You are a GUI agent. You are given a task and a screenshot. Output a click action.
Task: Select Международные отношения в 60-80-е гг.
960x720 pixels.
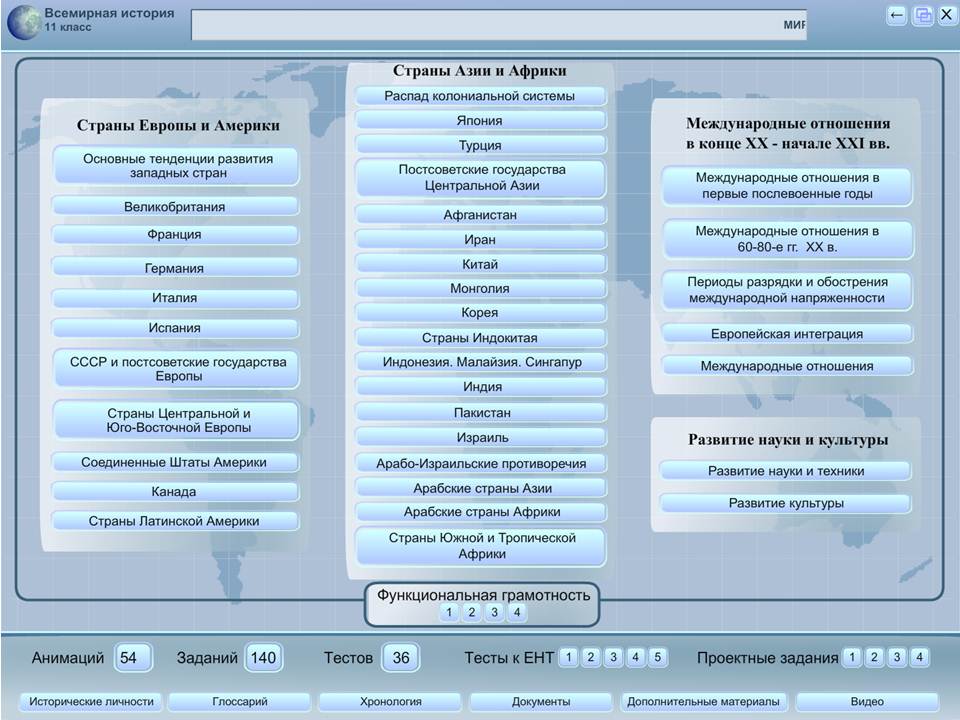click(x=787, y=239)
